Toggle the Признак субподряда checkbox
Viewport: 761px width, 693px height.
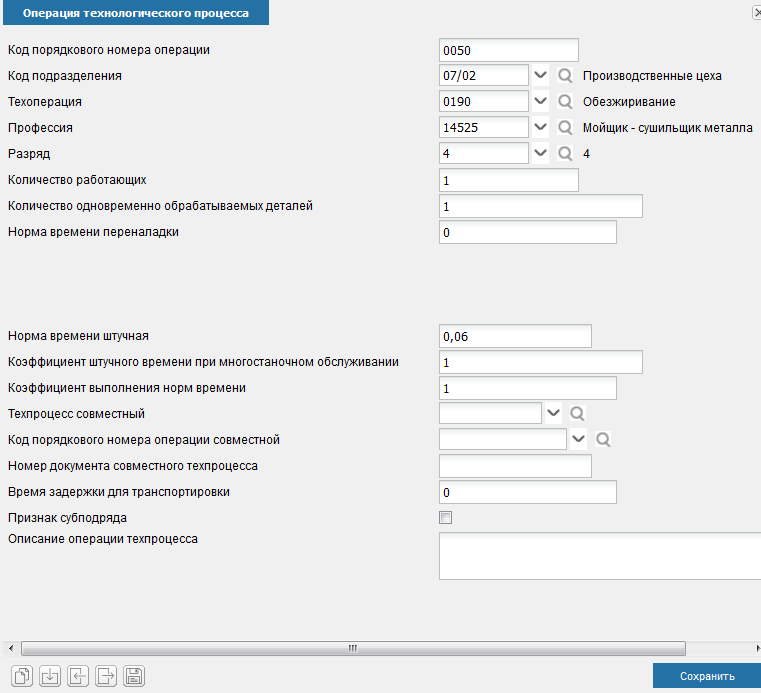(x=446, y=517)
